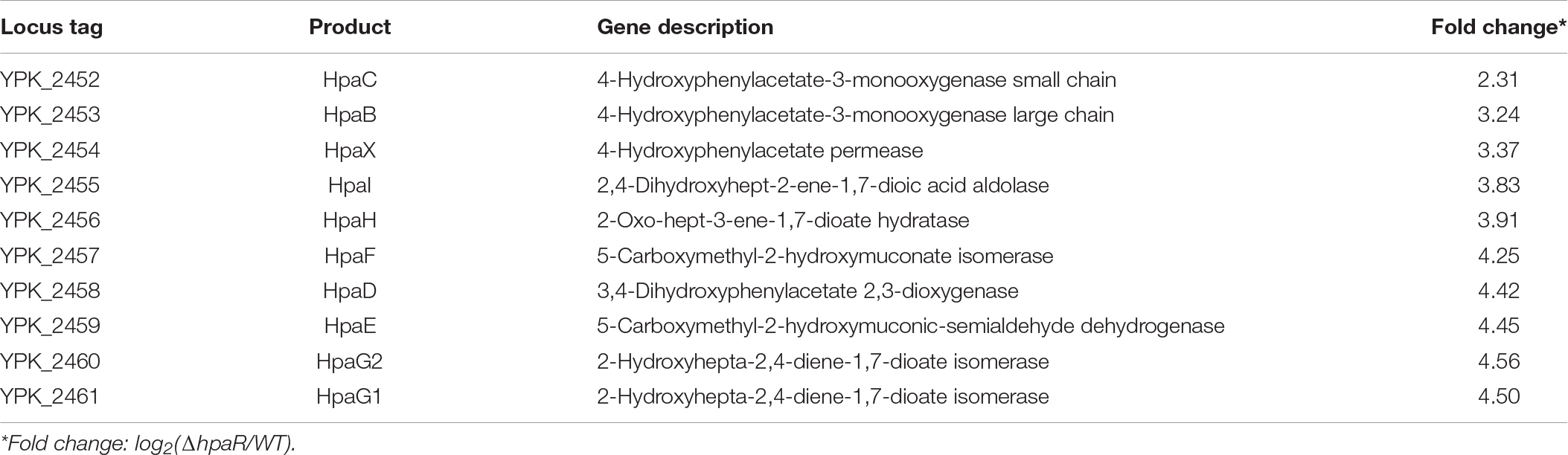Select locus tag YPK_2452
Viewport: 1568px width, 455px height.
pos(50,80)
